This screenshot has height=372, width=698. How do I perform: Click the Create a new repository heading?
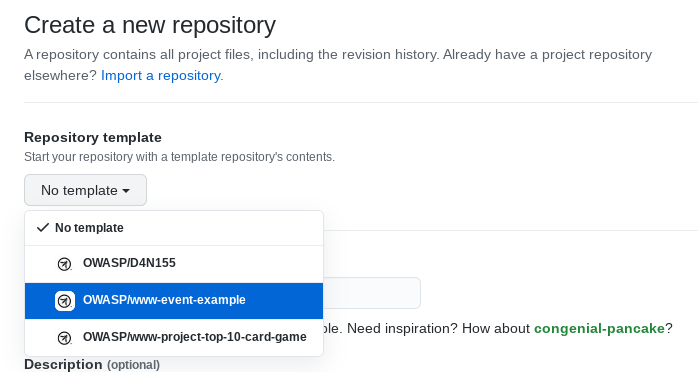coord(150,25)
